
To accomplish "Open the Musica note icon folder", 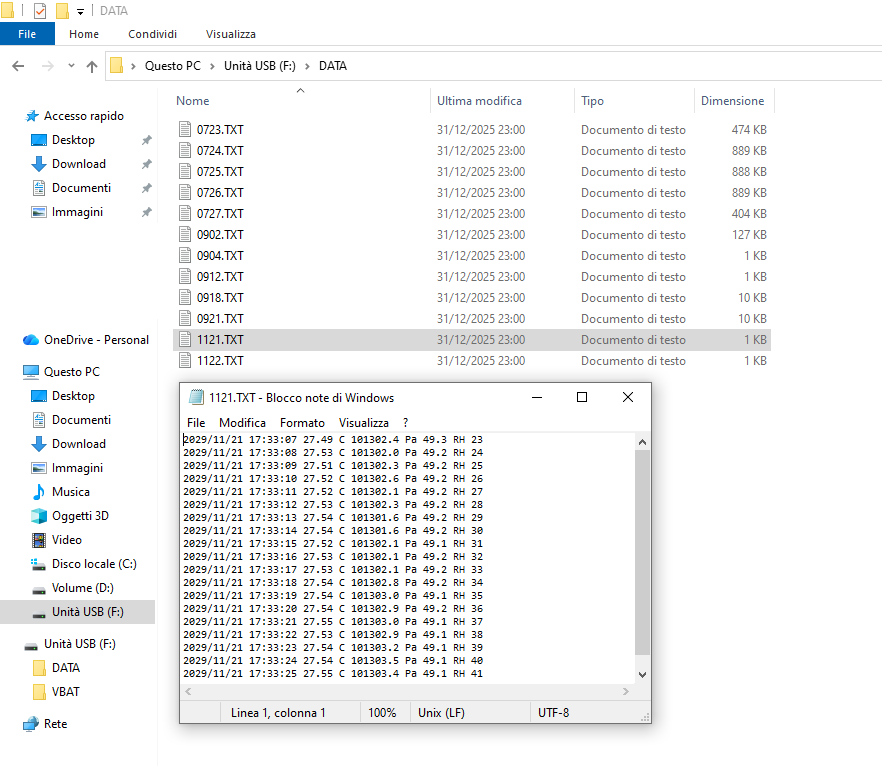I will coord(39,492).
